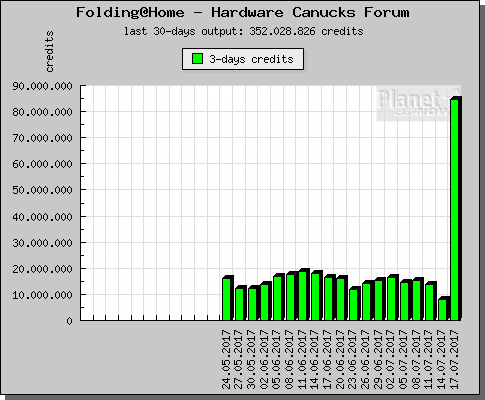
Task: Click the green 3-days credits legend swatch
Action: (197, 59)
